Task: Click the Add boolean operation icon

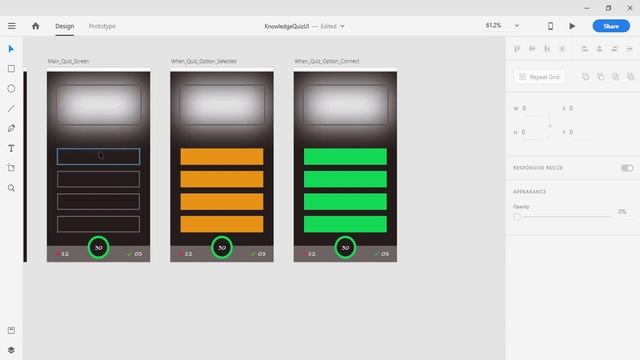Action: (585, 77)
